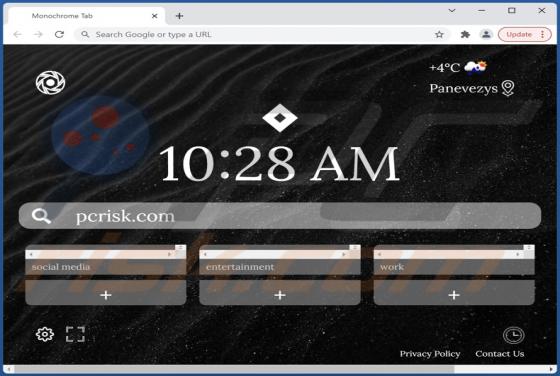
Task: Open a new browser tab
Action: pyautogui.click(x=179, y=16)
